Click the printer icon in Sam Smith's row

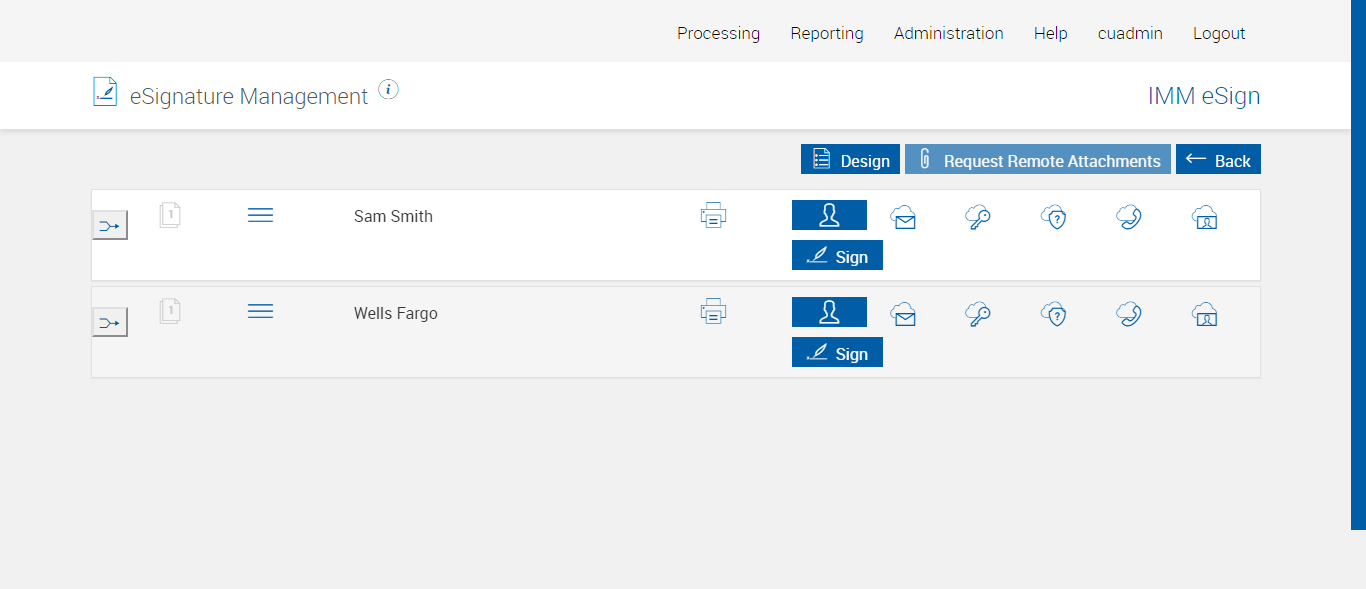point(713,215)
